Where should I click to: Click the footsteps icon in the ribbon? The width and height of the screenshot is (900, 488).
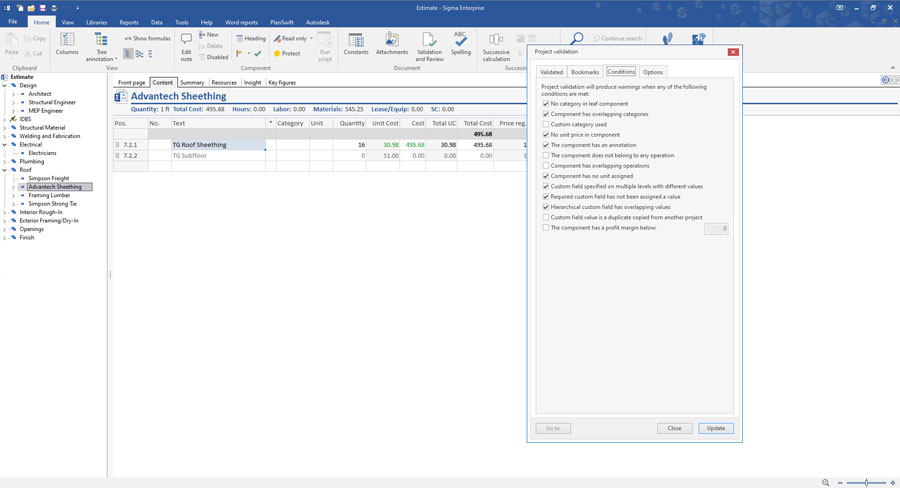667,38
